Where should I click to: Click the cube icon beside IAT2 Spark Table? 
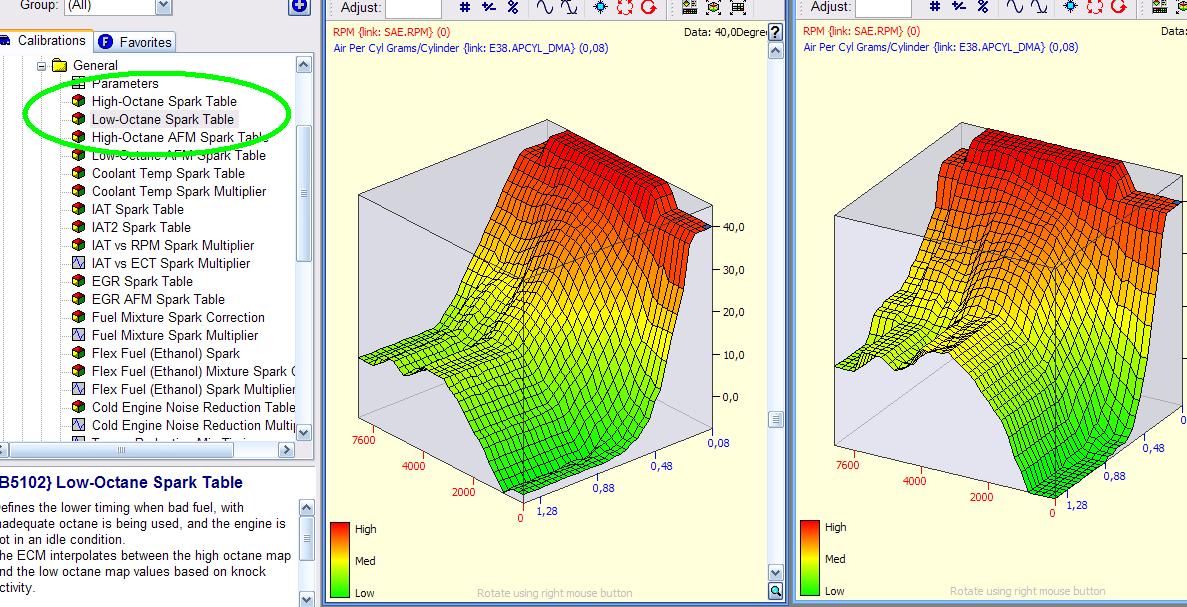point(78,227)
